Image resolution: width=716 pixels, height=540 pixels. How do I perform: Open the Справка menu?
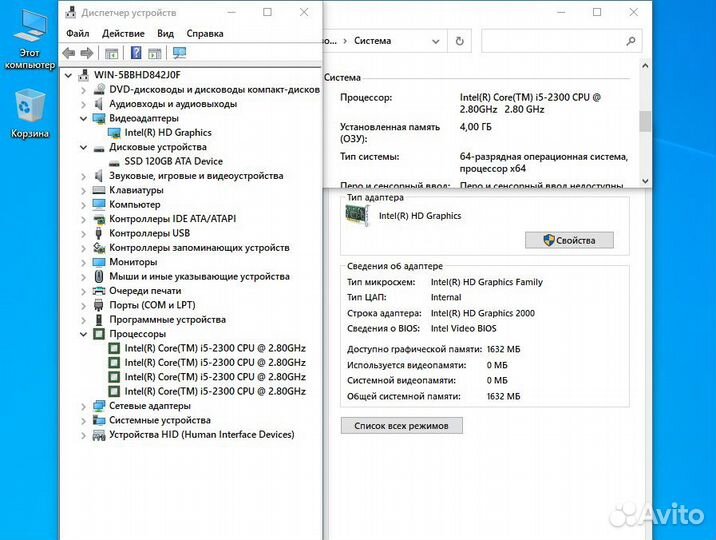[205, 33]
